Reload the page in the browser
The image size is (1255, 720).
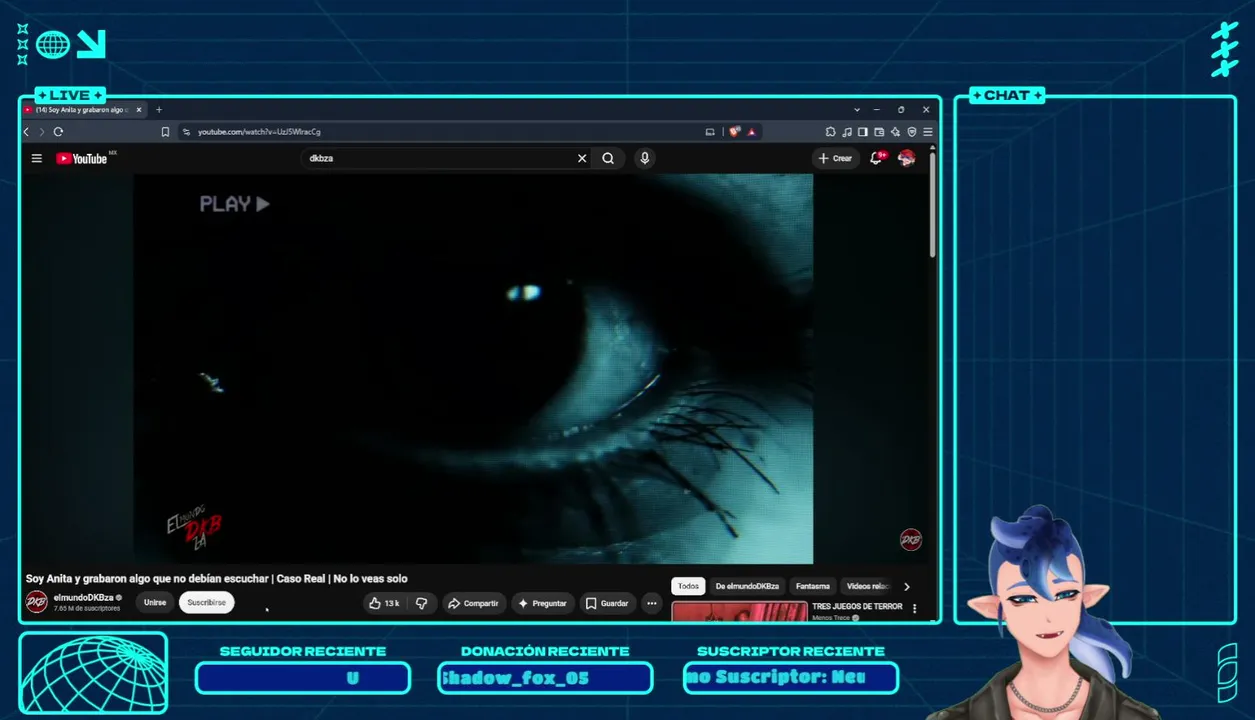pyautogui.click(x=58, y=131)
